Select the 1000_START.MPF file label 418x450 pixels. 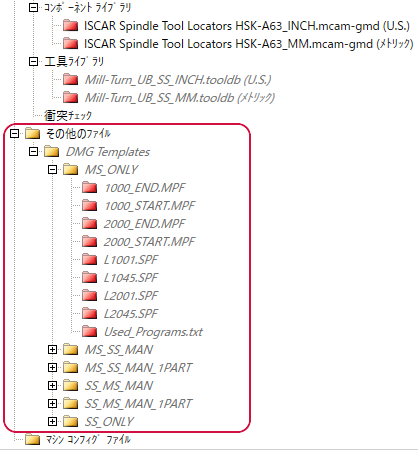pos(149,206)
